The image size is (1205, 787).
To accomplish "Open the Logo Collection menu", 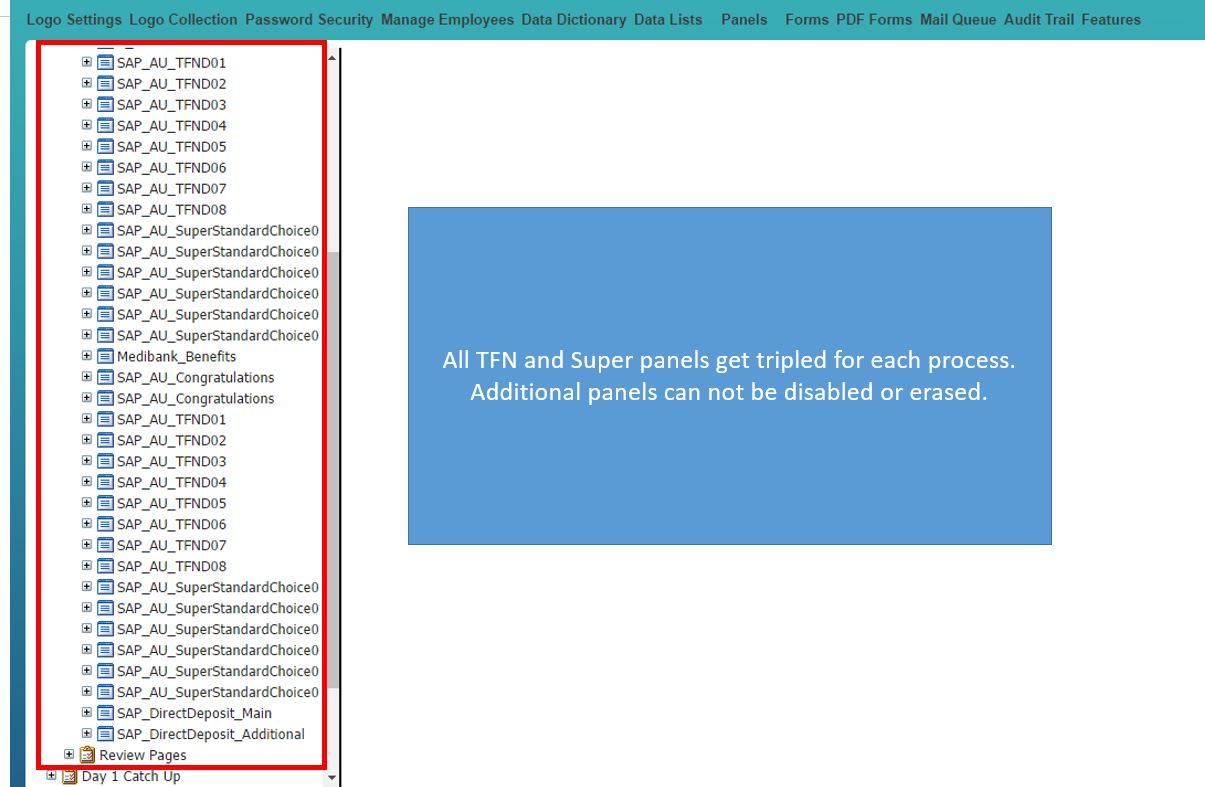I will 183,19.
